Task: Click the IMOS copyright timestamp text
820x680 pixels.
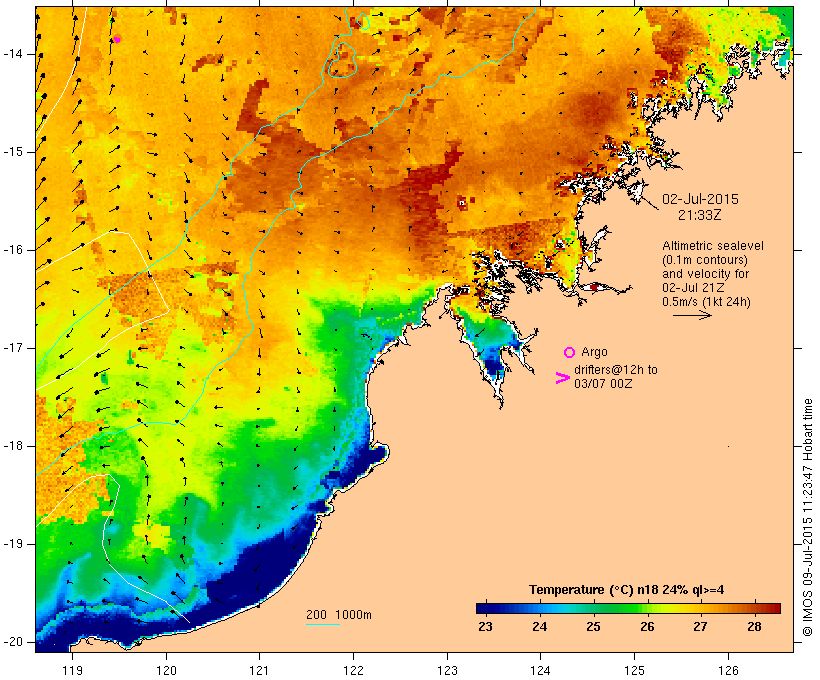Action: (x=807, y=518)
